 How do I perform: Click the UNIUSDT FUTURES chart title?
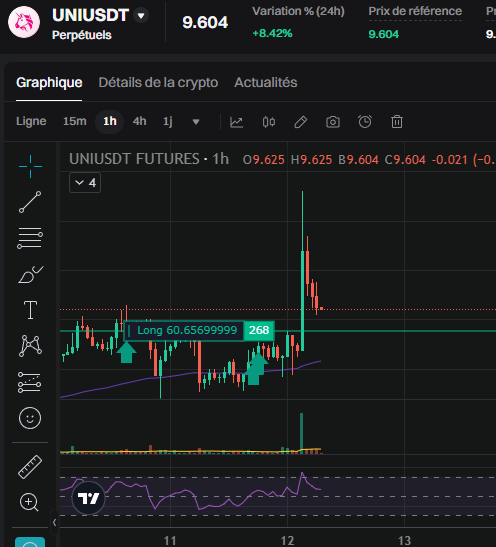click(134, 159)
